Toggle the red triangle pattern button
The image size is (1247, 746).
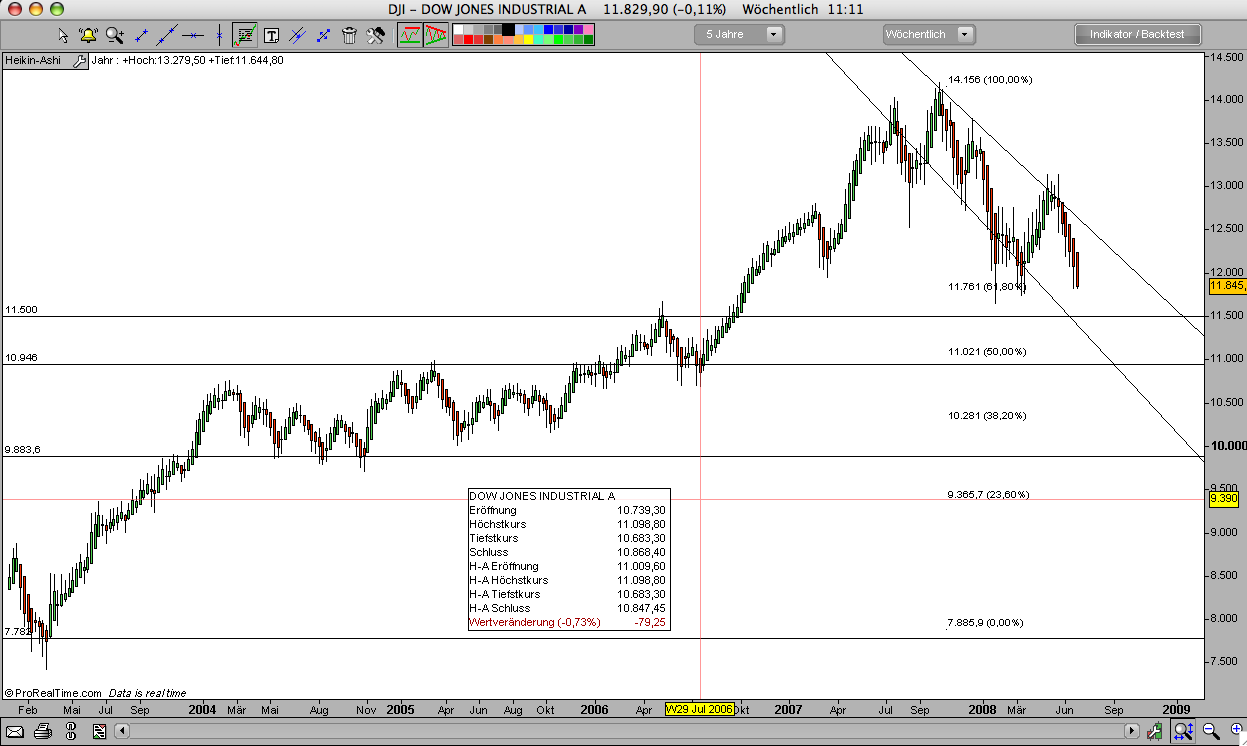pyautogui.click(x=435, y=35)
